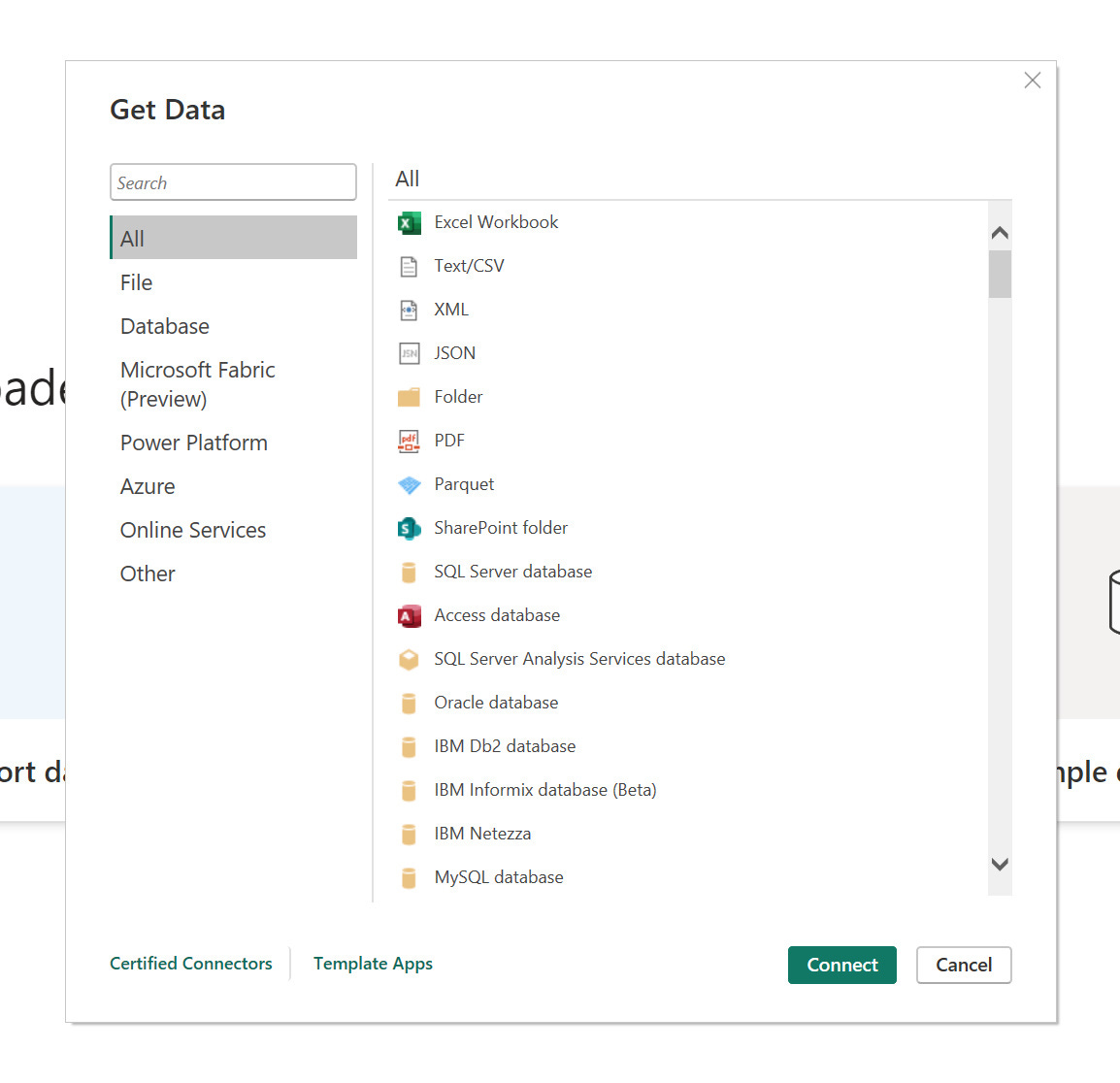Choose the Parquet text label
This screenshot has height=1083, width=1120.
pyautogui.click(x=464, y=484)
